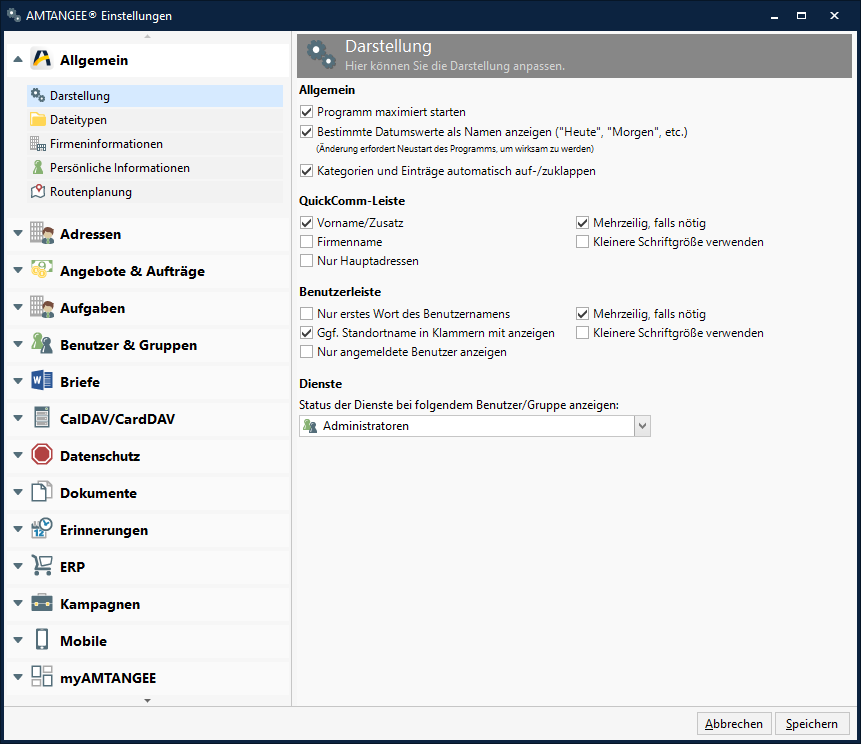The image size is (861, 744).
Task: Click the Abbrechen button
Action: [x=734, y=724]
